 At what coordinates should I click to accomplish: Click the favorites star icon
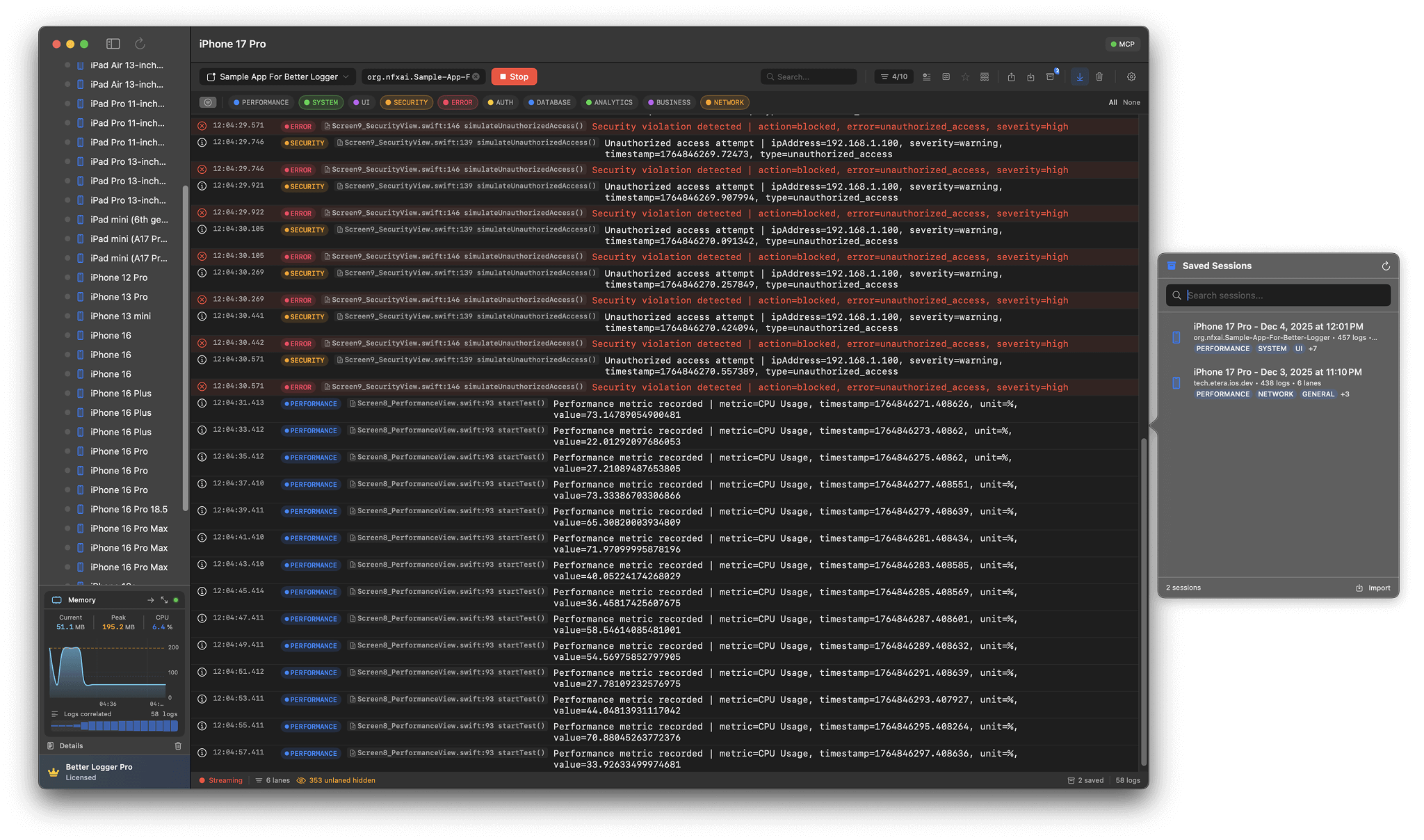pyautogui.click(x=965, y=76)
